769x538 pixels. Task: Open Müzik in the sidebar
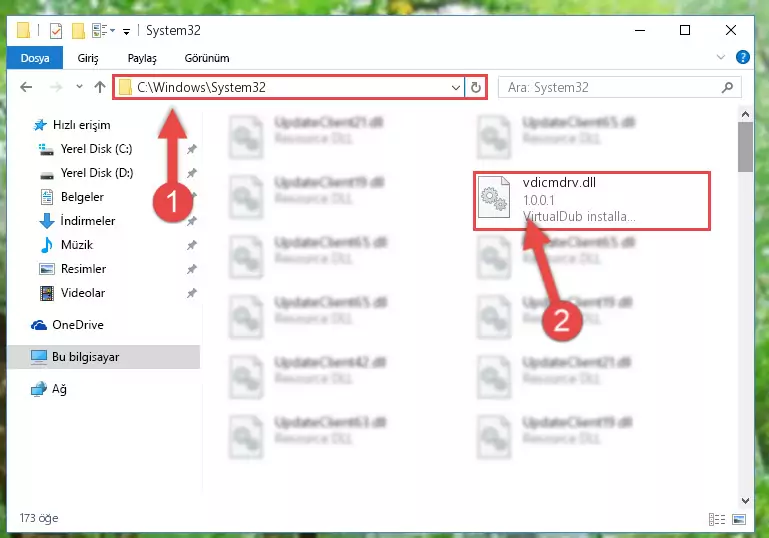tap(77, 245)
